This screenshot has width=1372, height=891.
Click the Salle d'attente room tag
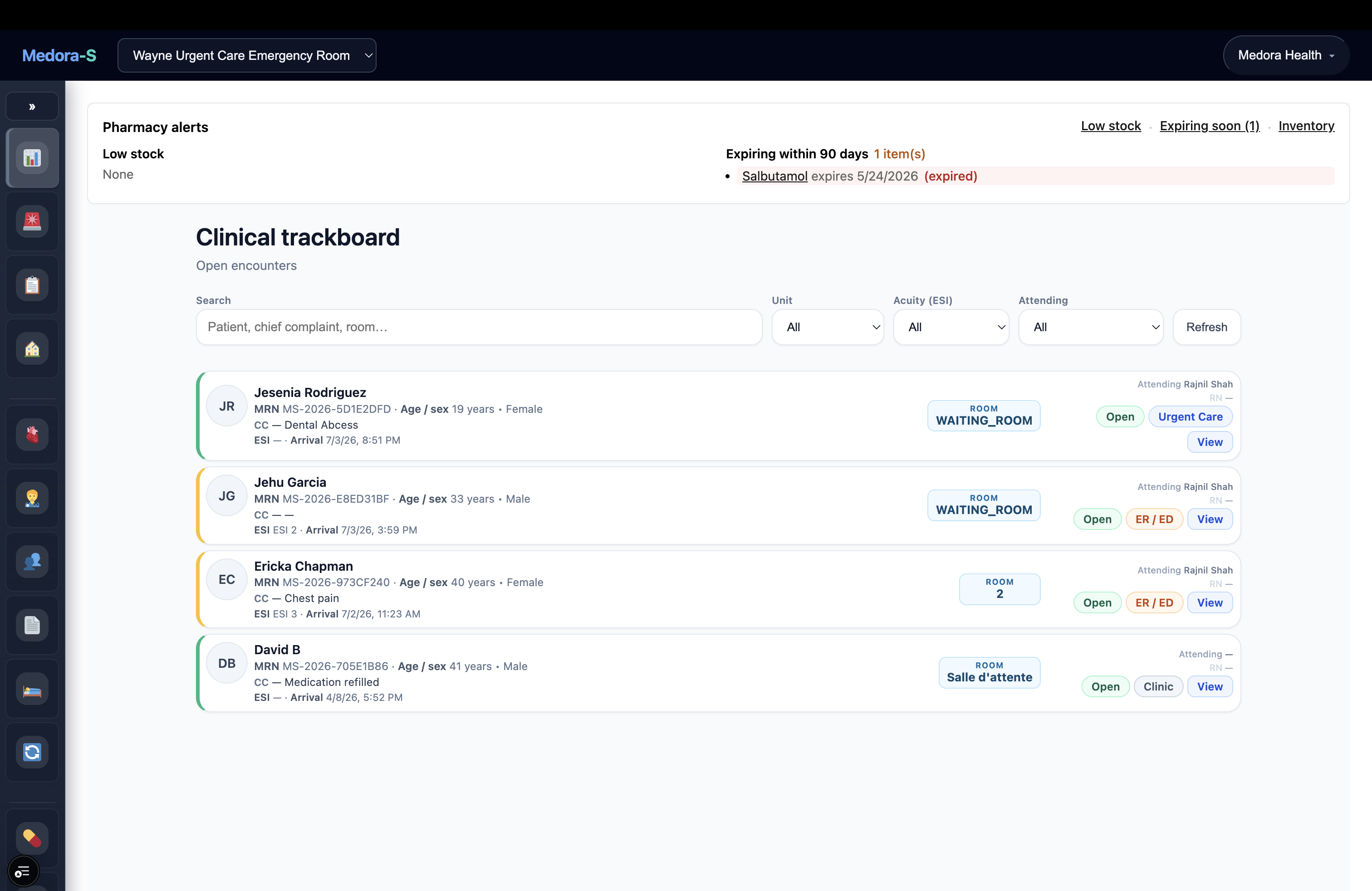click(x=989, y=673)
